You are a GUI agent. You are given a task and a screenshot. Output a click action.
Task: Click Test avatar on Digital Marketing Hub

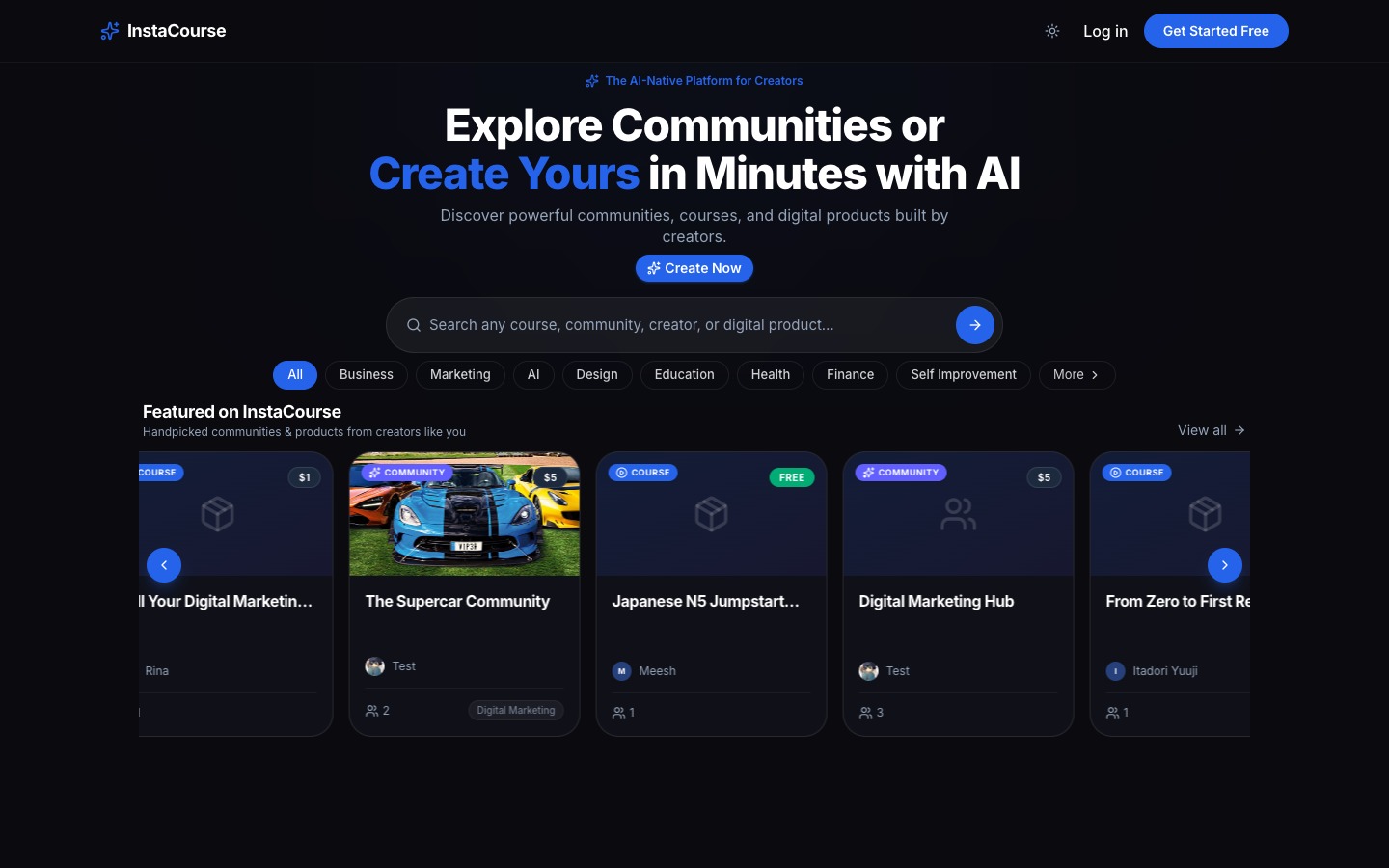click(869, 671)
